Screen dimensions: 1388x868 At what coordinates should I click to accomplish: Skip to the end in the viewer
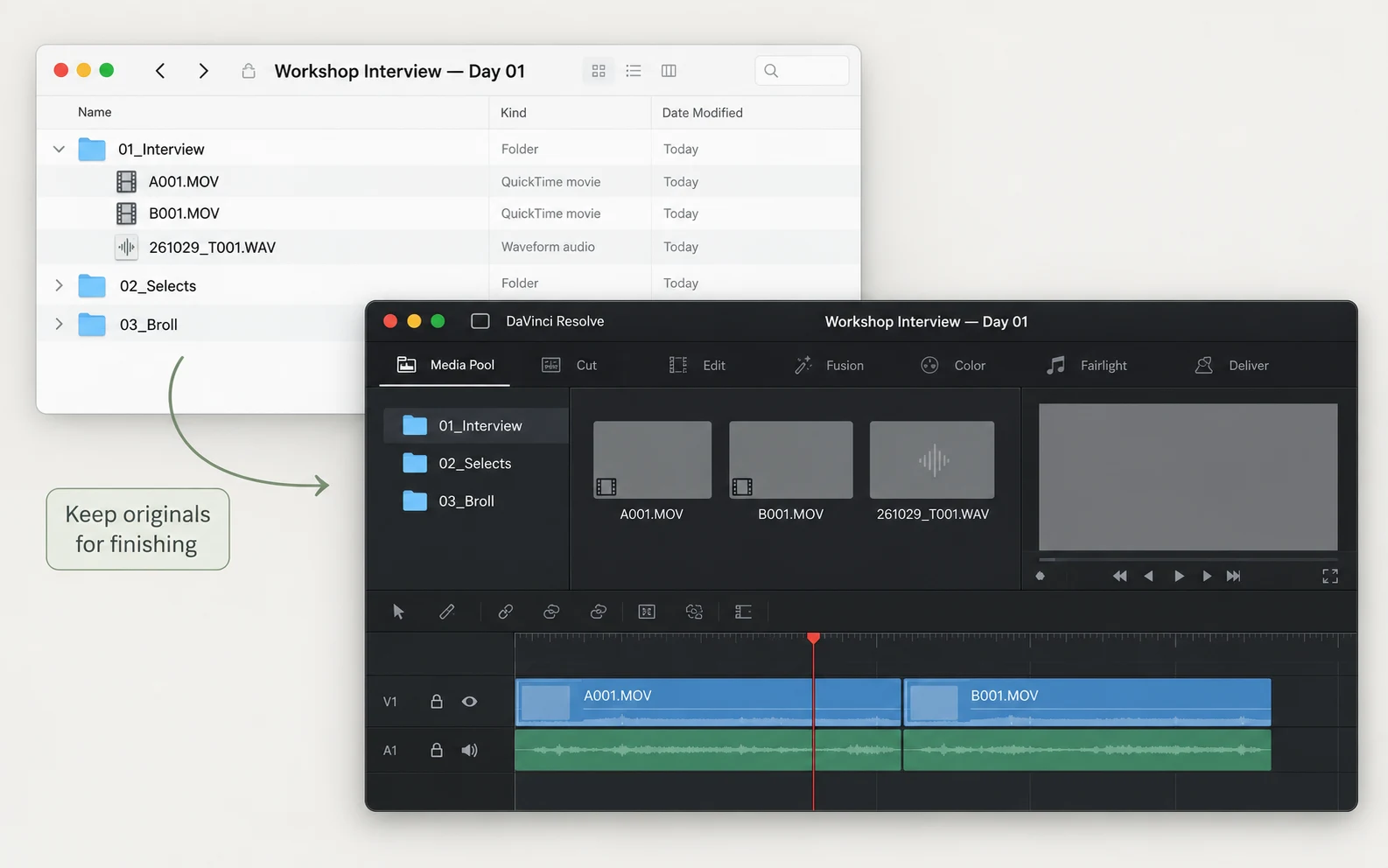pyautogui.click(x=1233, y=576)
